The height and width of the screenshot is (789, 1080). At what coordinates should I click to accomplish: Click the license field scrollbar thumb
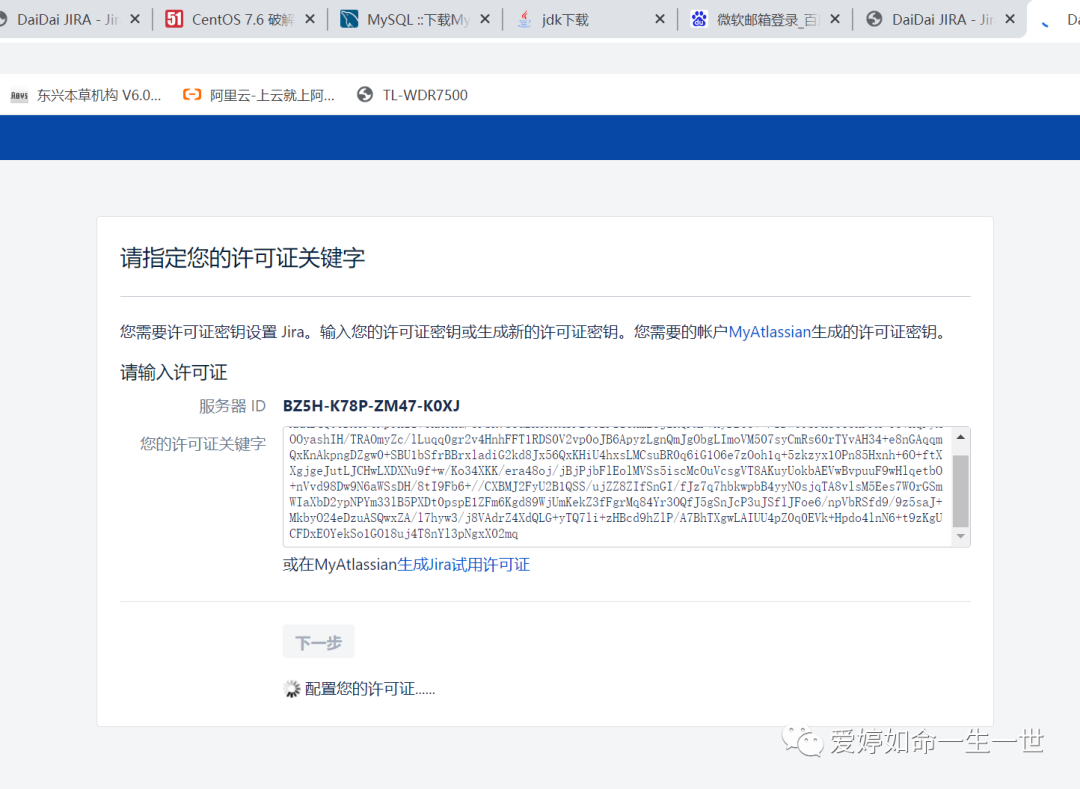coord(961,490)
